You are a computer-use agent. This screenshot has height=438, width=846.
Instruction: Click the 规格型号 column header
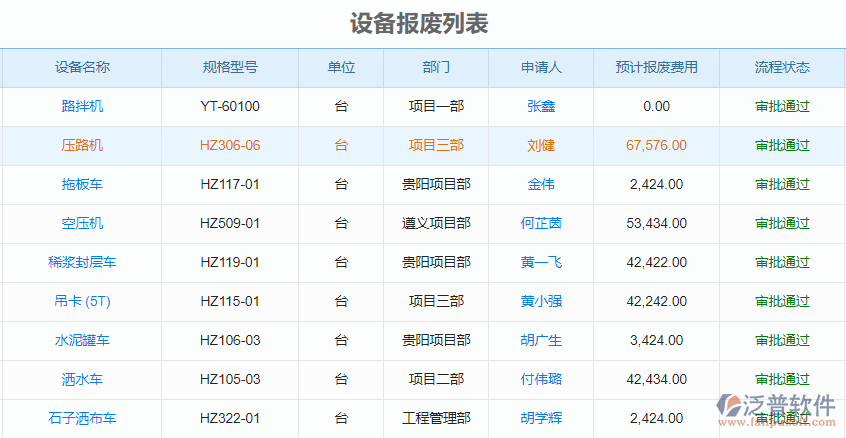230,68
